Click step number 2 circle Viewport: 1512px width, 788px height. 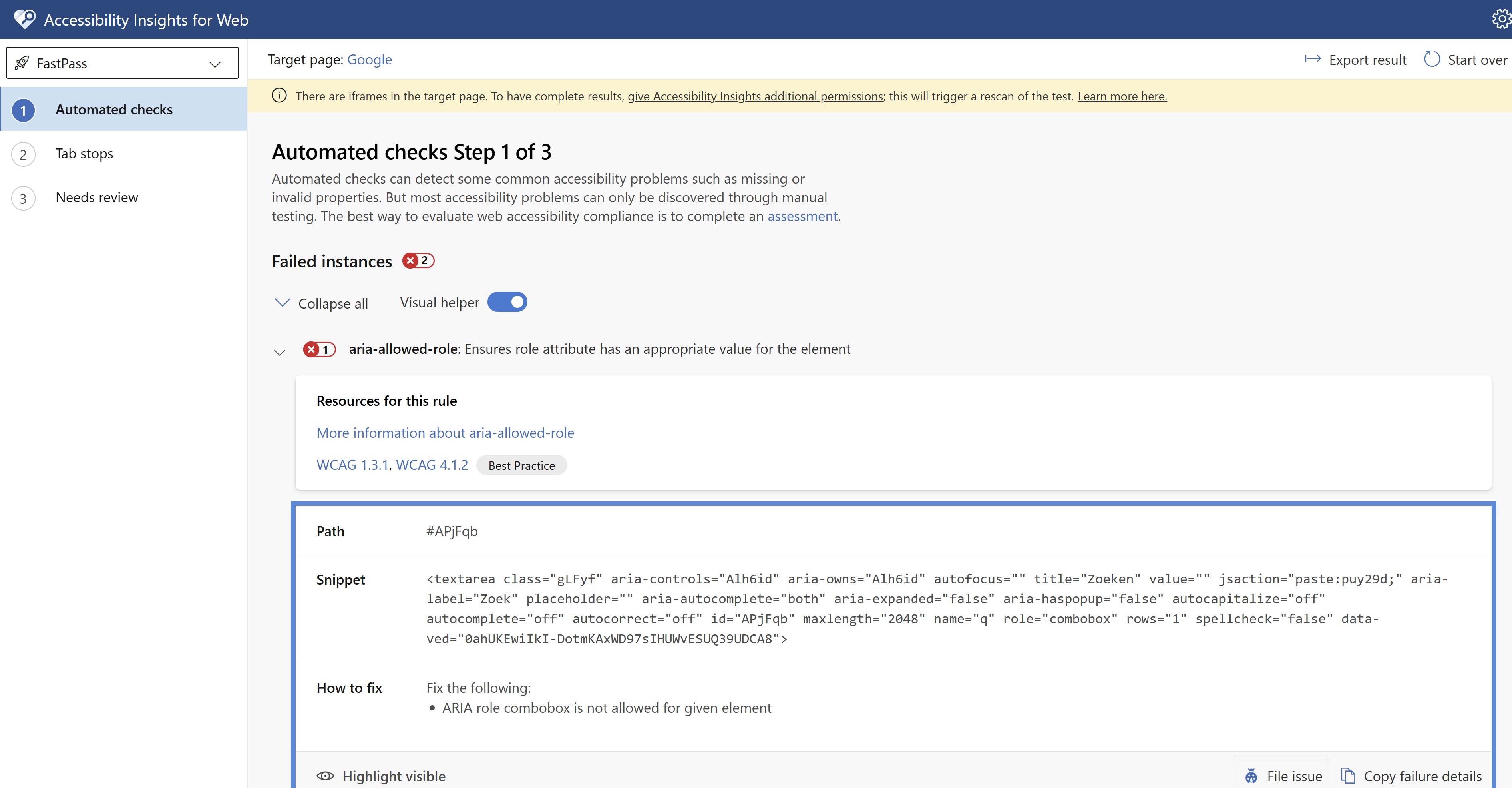(x=23, y=154)
